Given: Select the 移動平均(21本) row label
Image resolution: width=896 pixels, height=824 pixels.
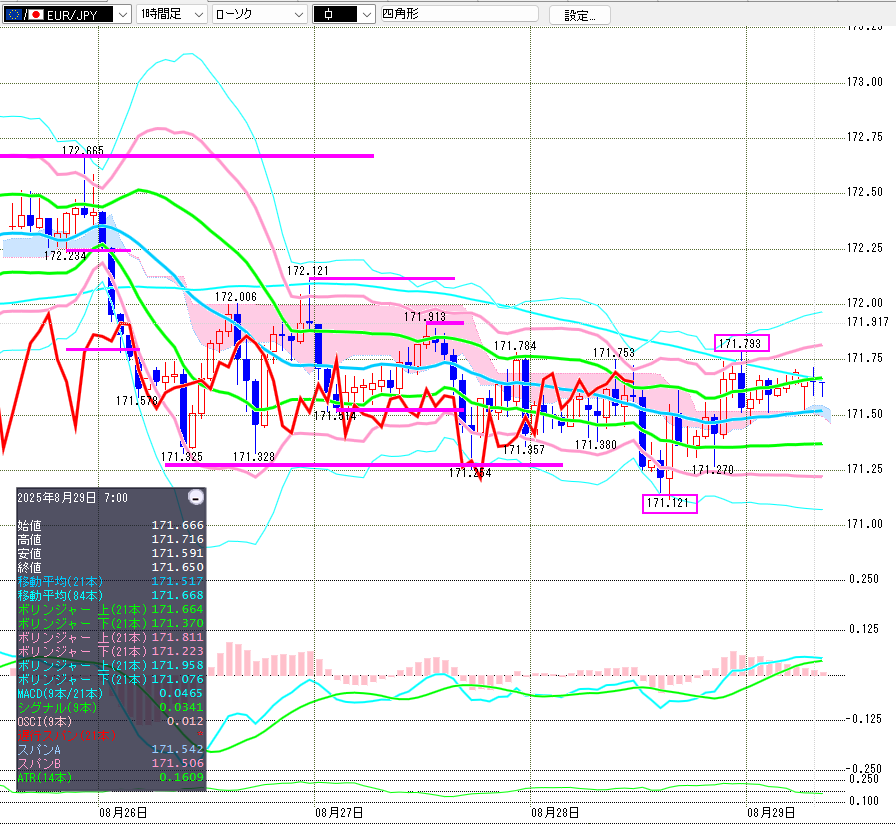Looking at the screenshot, I should point(61,581).
